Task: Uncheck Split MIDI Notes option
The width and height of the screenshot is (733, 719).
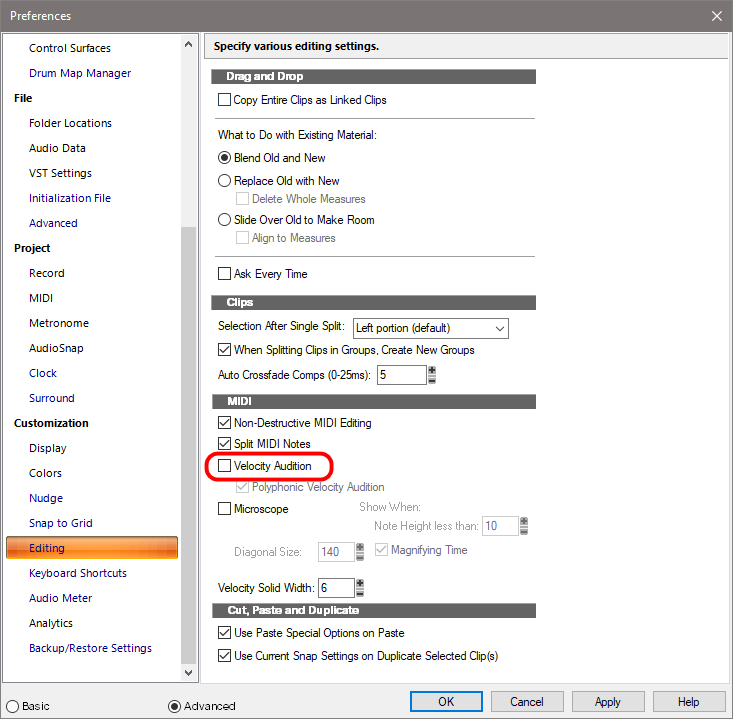Action: [225, 444]
